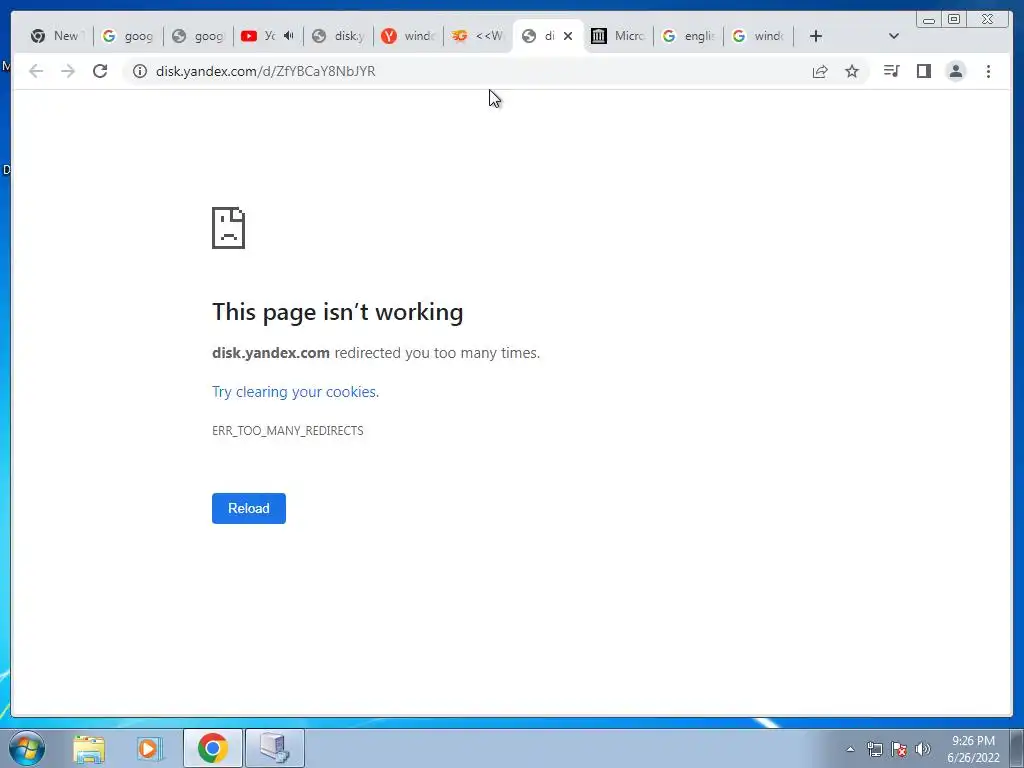Switch to the Yandex 'windc' tab
1024x768 pixels.
pyautogui.click(x=408, y=36)
